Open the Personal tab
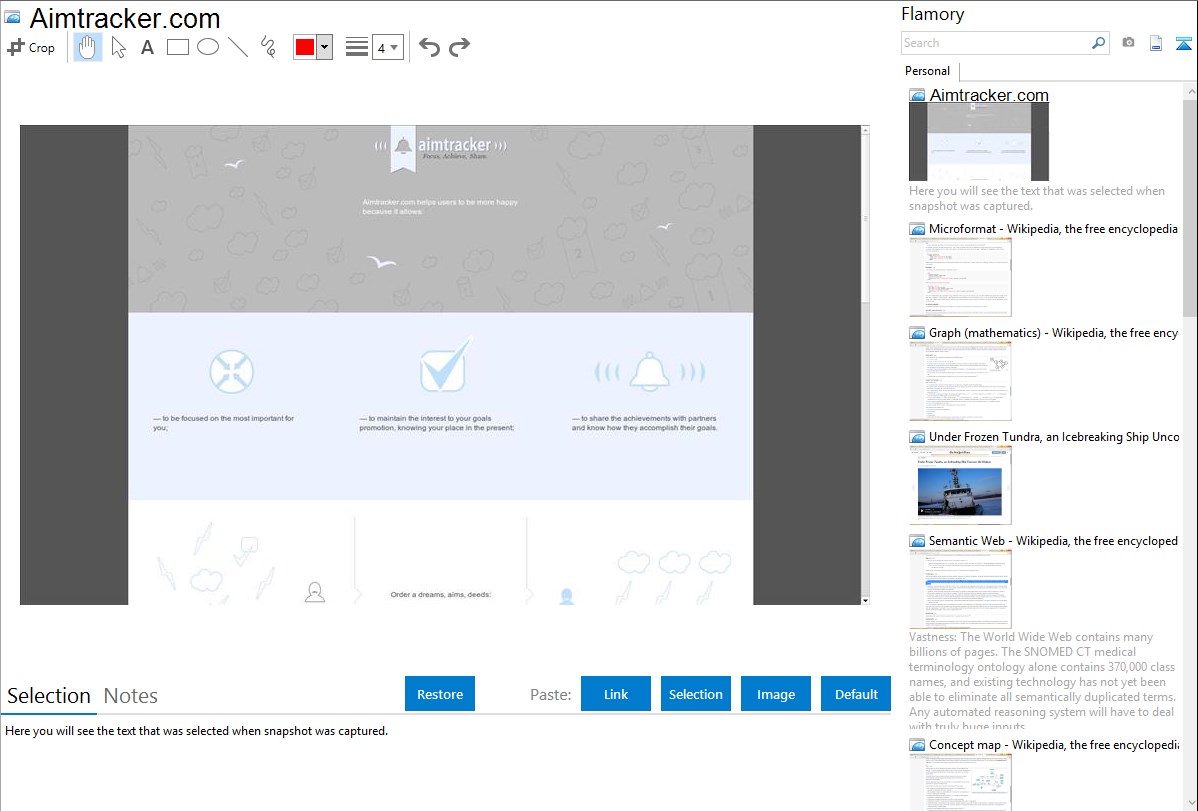The height and width of the screenshot is (811, 1198). [x=928, y=71]
